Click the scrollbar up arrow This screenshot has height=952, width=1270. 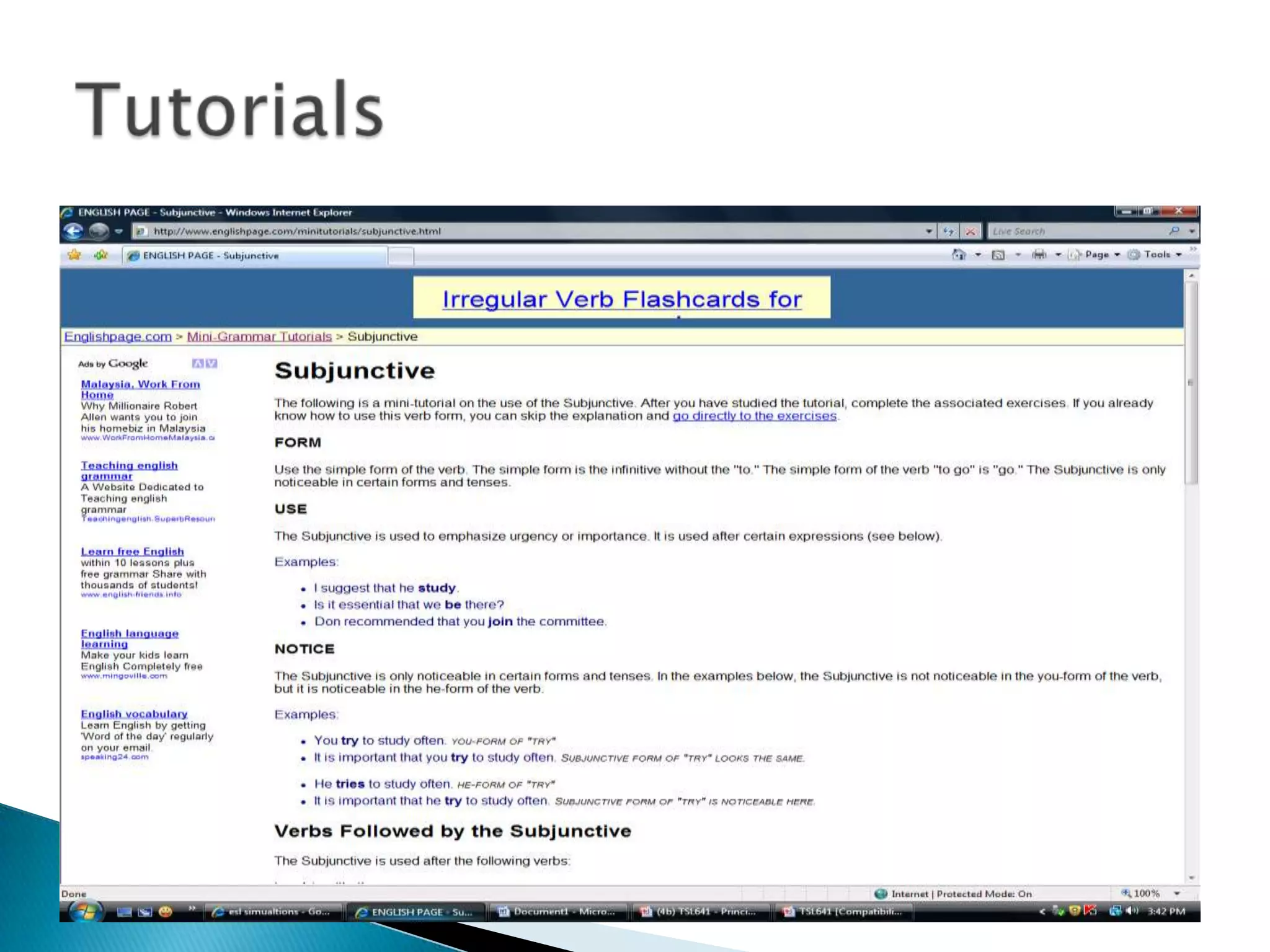pos(1191,275)
